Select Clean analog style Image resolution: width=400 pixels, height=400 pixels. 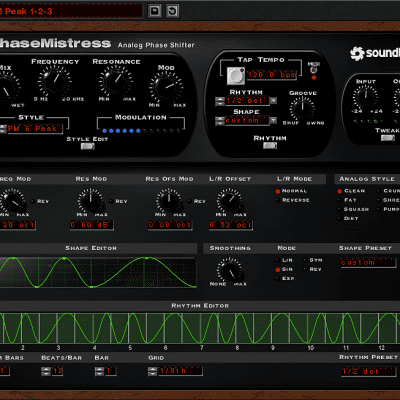340,191
